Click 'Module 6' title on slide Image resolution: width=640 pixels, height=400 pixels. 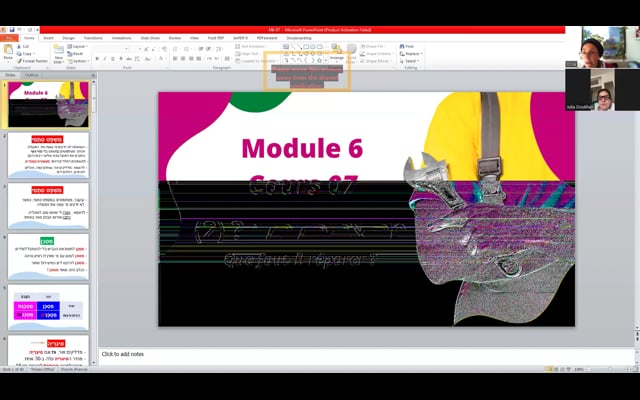(x=302, y=148)
